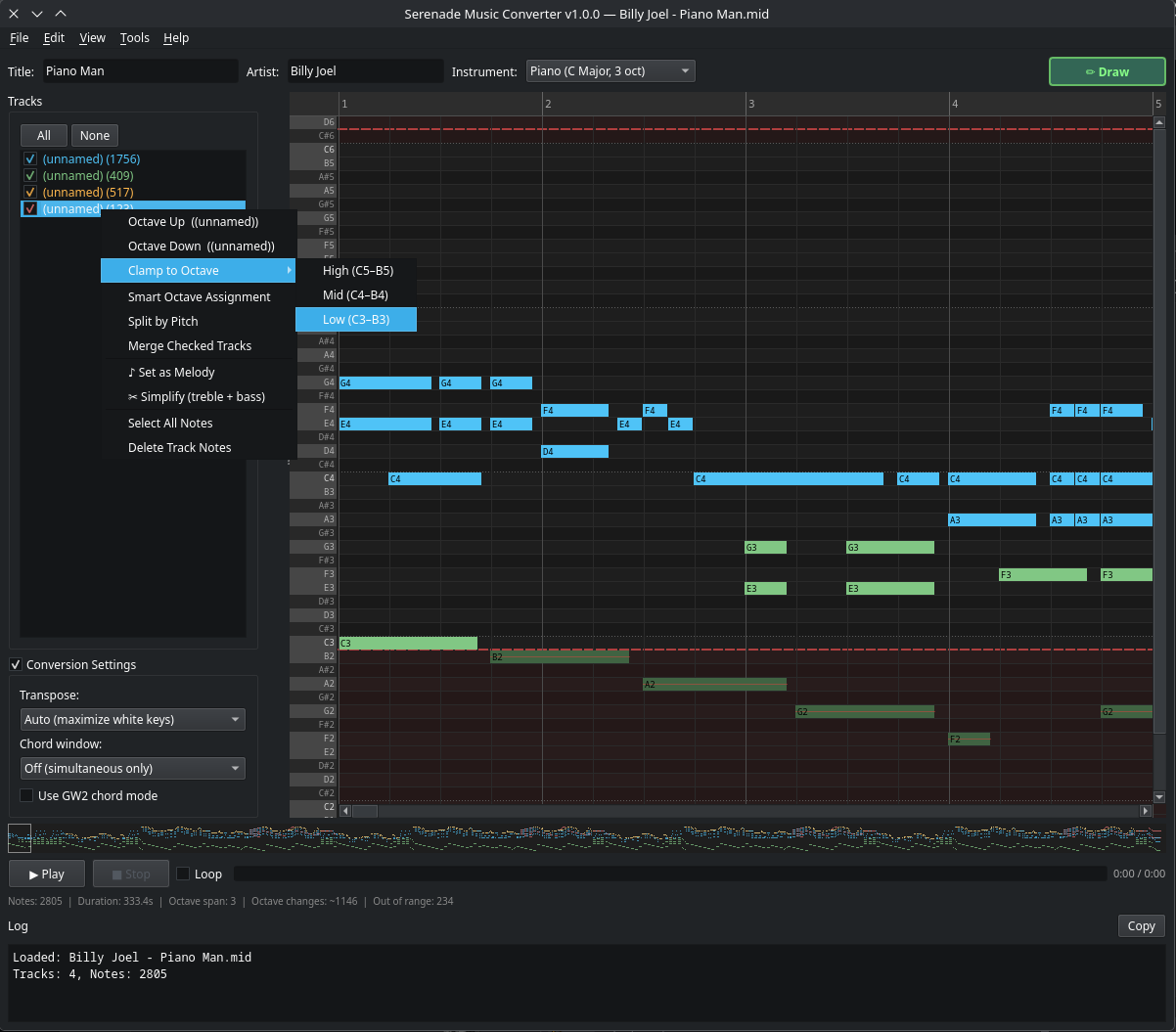Image resolution: width=1176 pixels, height=1032 pixels.
Task: Click the Copy icon in the Log panel
Action: (1141, 925)
